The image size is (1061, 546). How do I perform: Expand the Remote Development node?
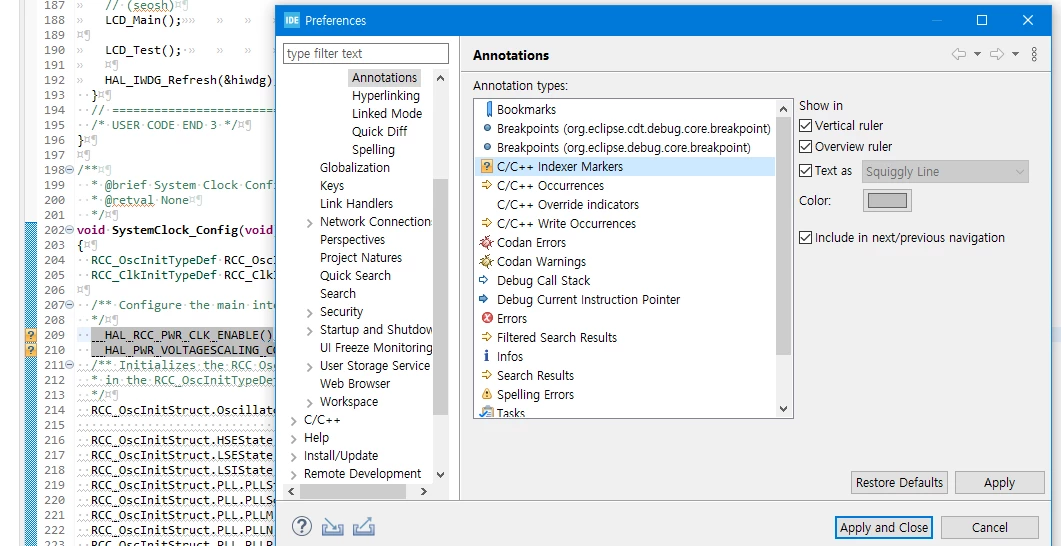[294, 475]
